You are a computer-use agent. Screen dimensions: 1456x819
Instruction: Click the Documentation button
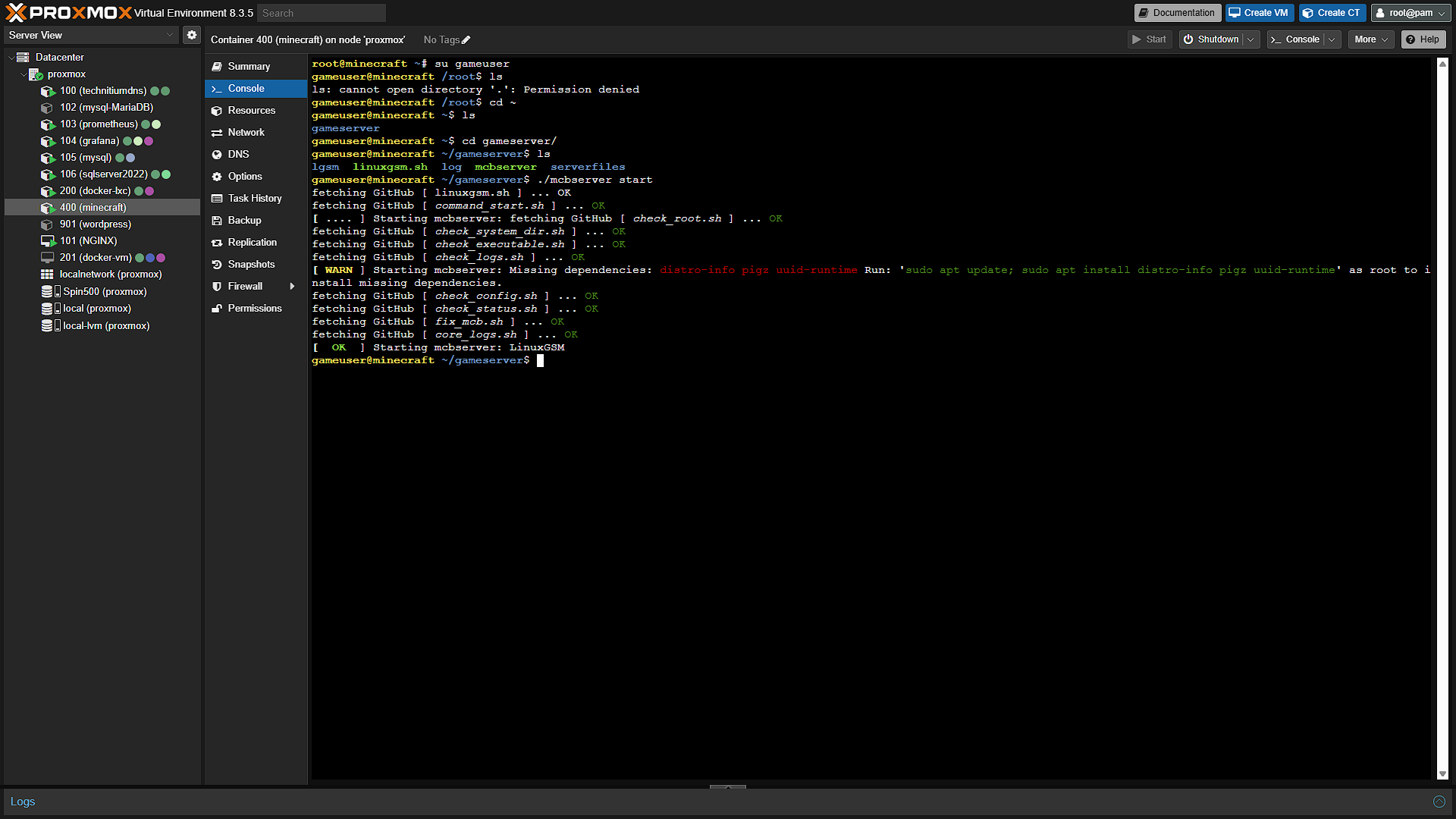[1177, 13]
